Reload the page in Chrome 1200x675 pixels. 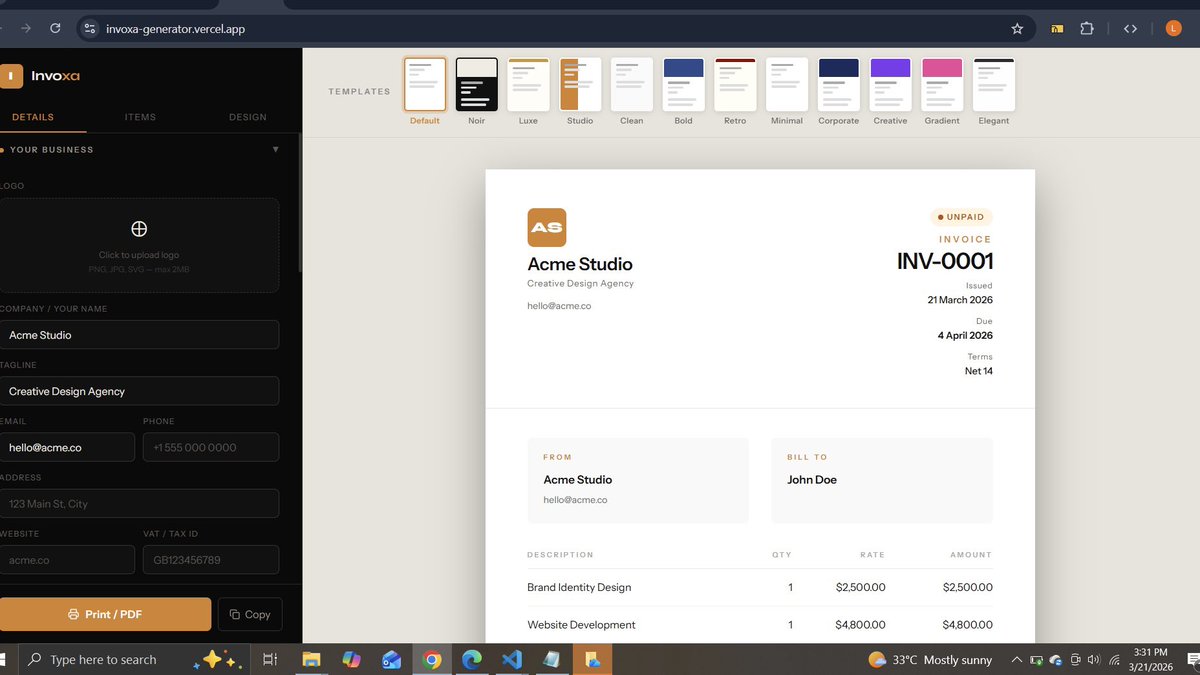coord(55,29)
